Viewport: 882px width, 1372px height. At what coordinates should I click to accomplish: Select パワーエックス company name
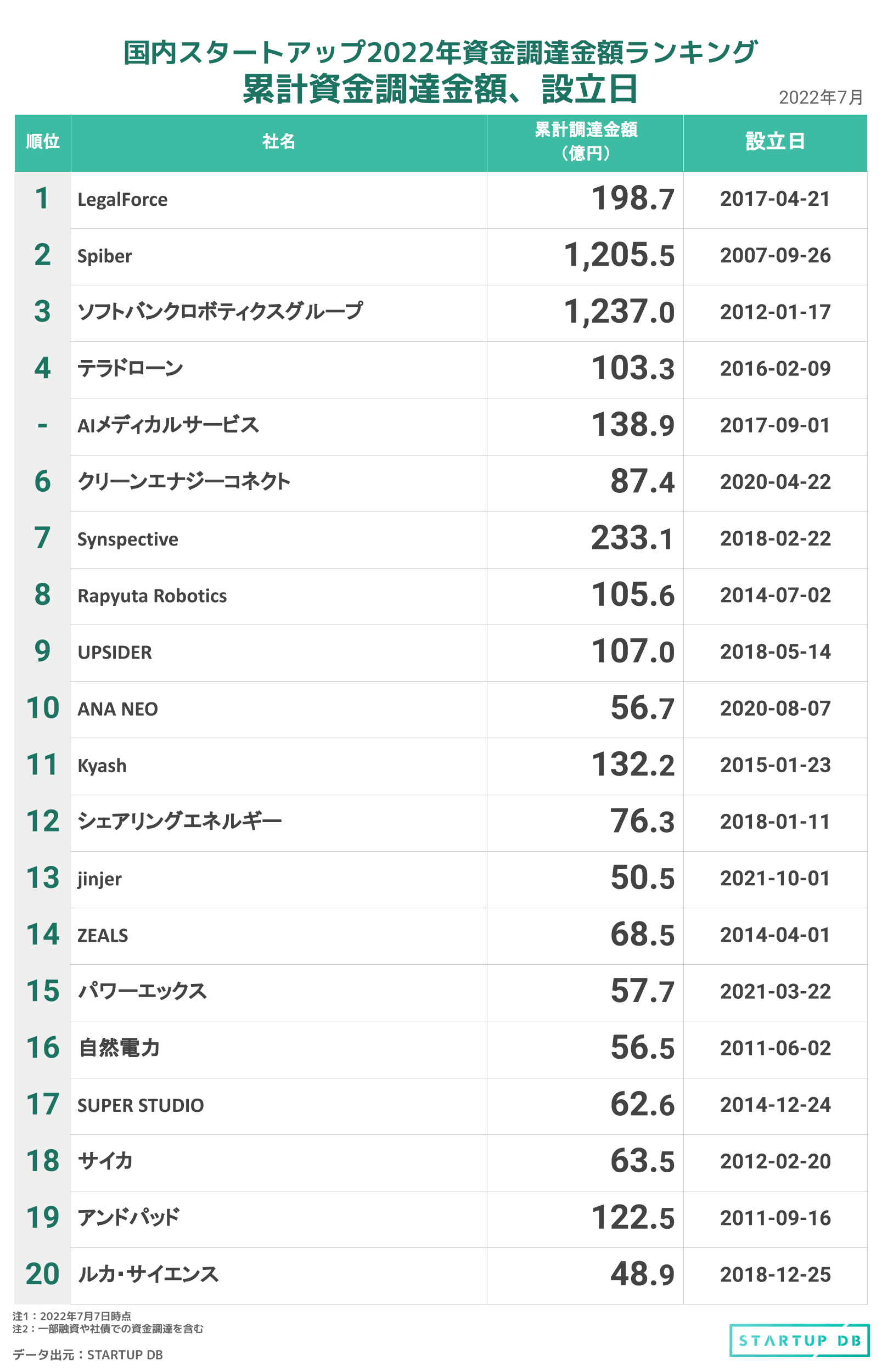(x=142, y=991)
